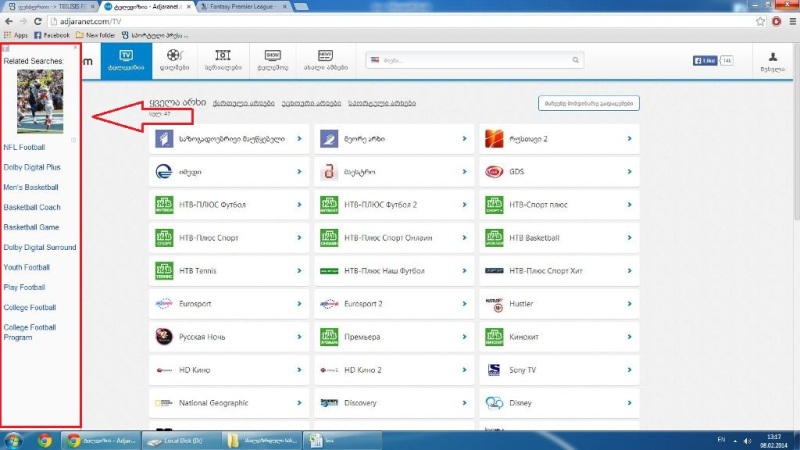Open the HTB Tennis channel logo
This screenshot has width=800, height=450.
pyautogui.click(x=164, y=270)
